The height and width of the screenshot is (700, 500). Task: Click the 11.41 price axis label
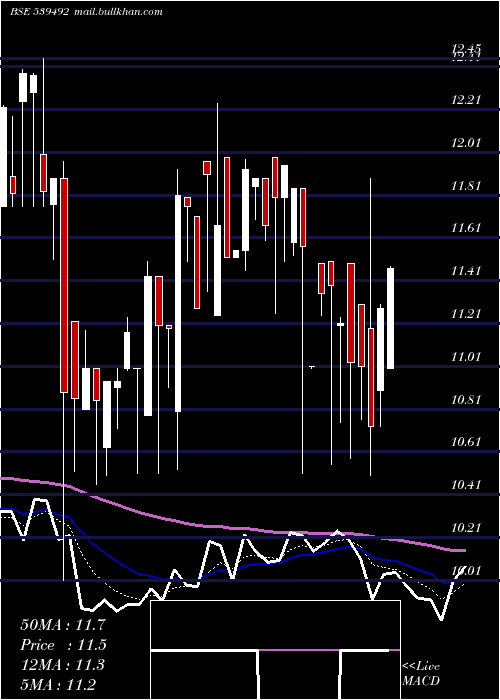[467, 271]
